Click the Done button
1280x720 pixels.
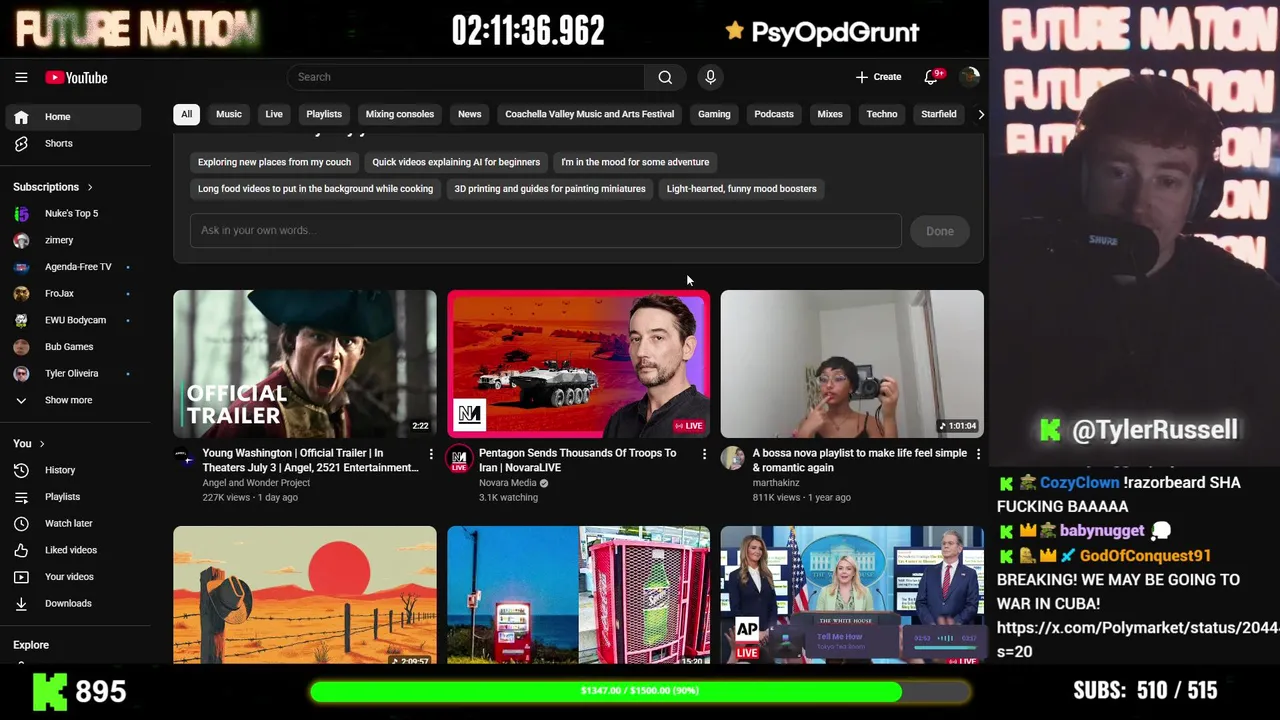(940, 231)
